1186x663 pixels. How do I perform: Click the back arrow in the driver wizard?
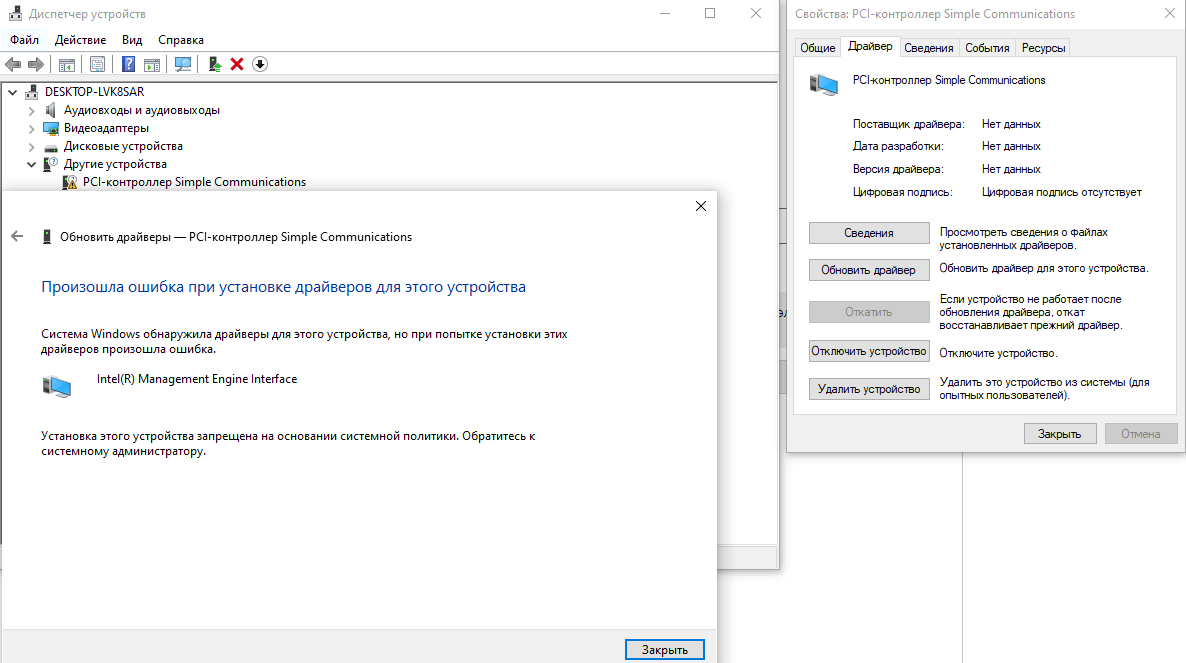pyautogui.click(x=17, y=236)
